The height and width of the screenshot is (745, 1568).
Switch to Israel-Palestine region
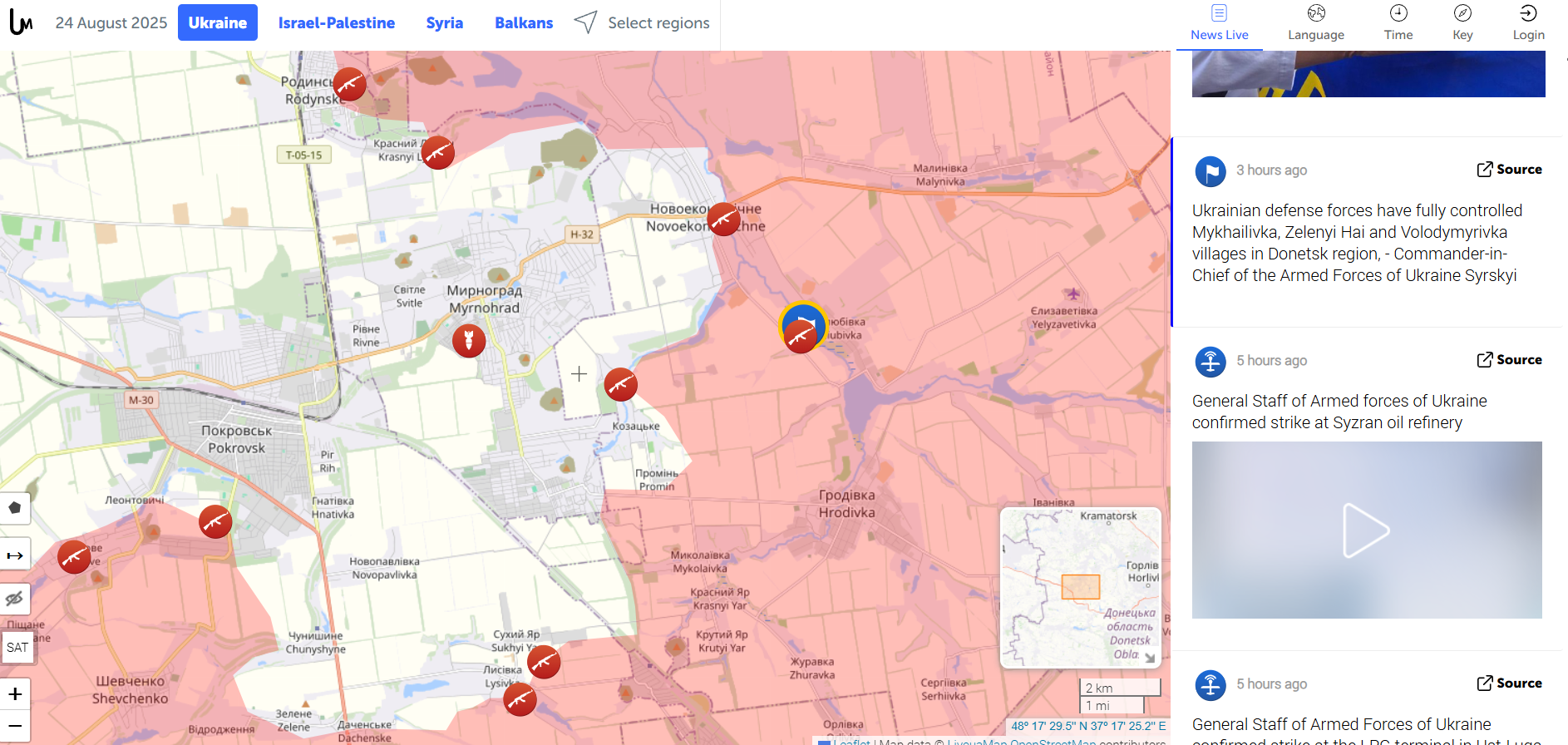pos(337,22)
